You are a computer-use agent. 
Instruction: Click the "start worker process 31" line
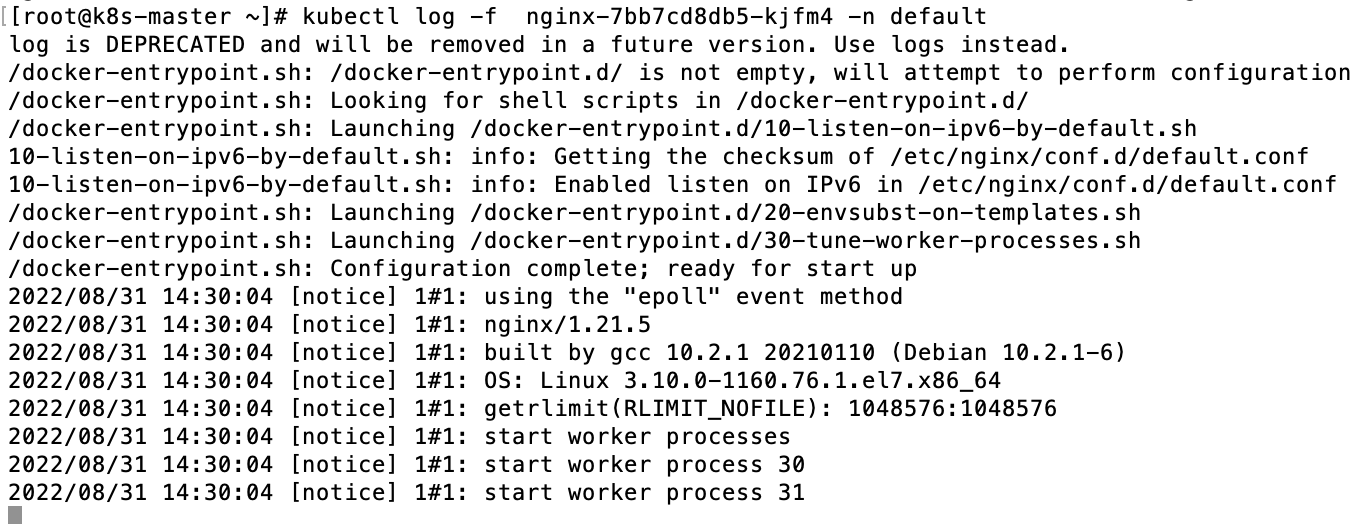point(644,492)
